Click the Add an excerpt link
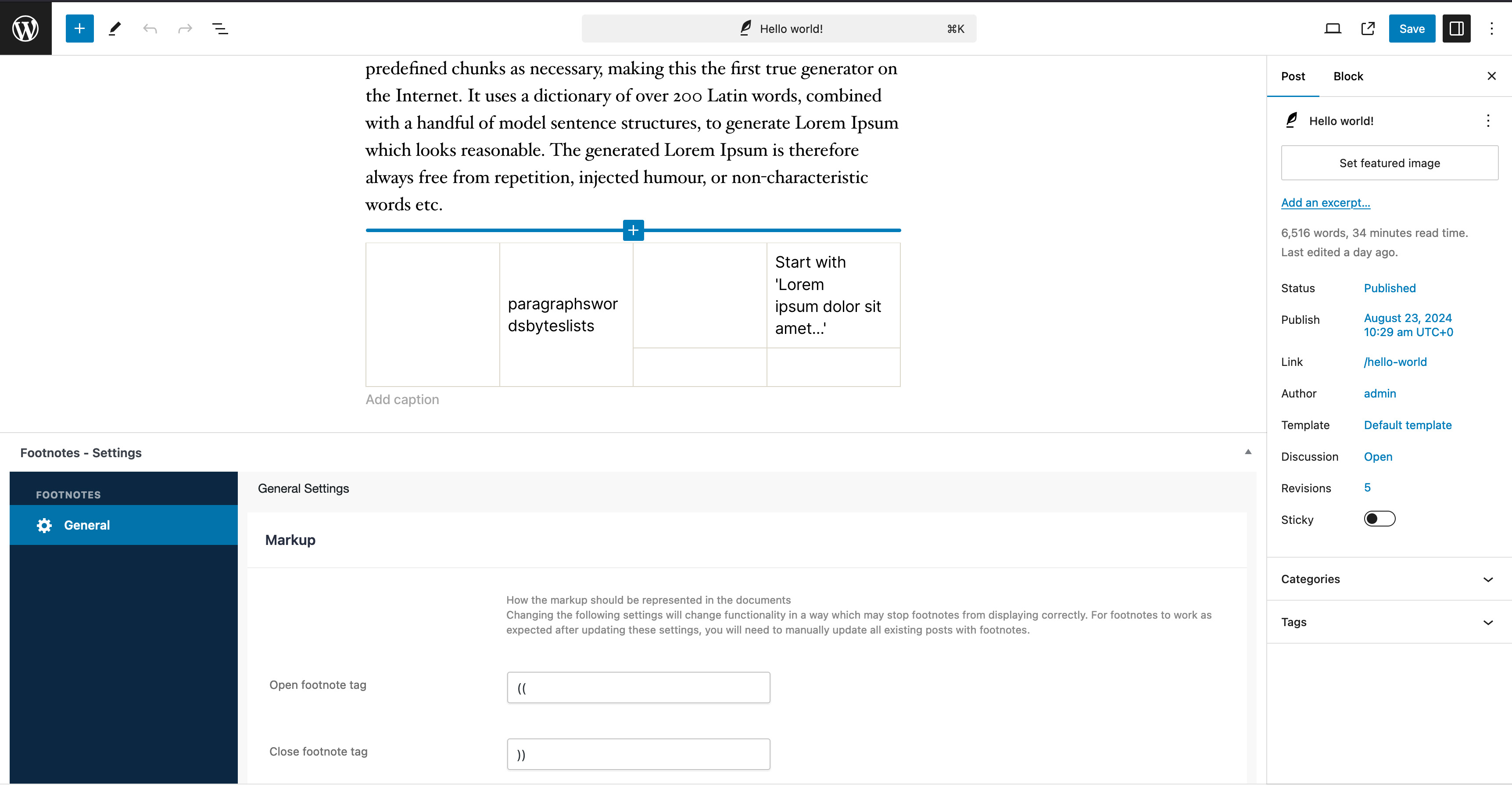The image size is (1512, 788). 1326,202
